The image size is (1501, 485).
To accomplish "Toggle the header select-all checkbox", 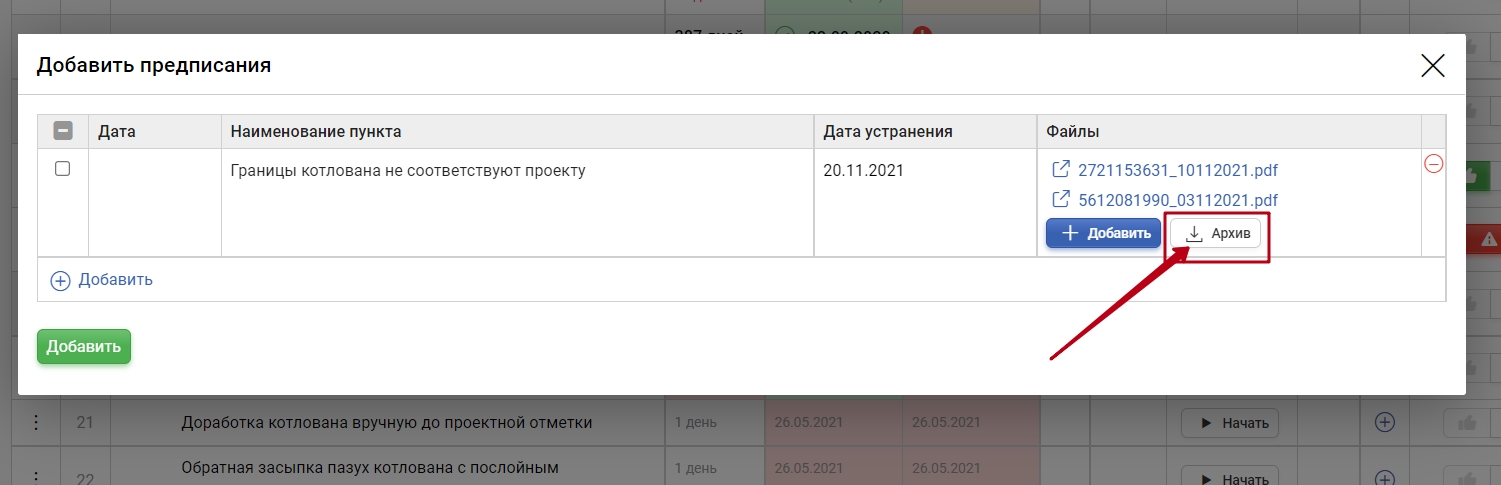I will coord(63,131).
